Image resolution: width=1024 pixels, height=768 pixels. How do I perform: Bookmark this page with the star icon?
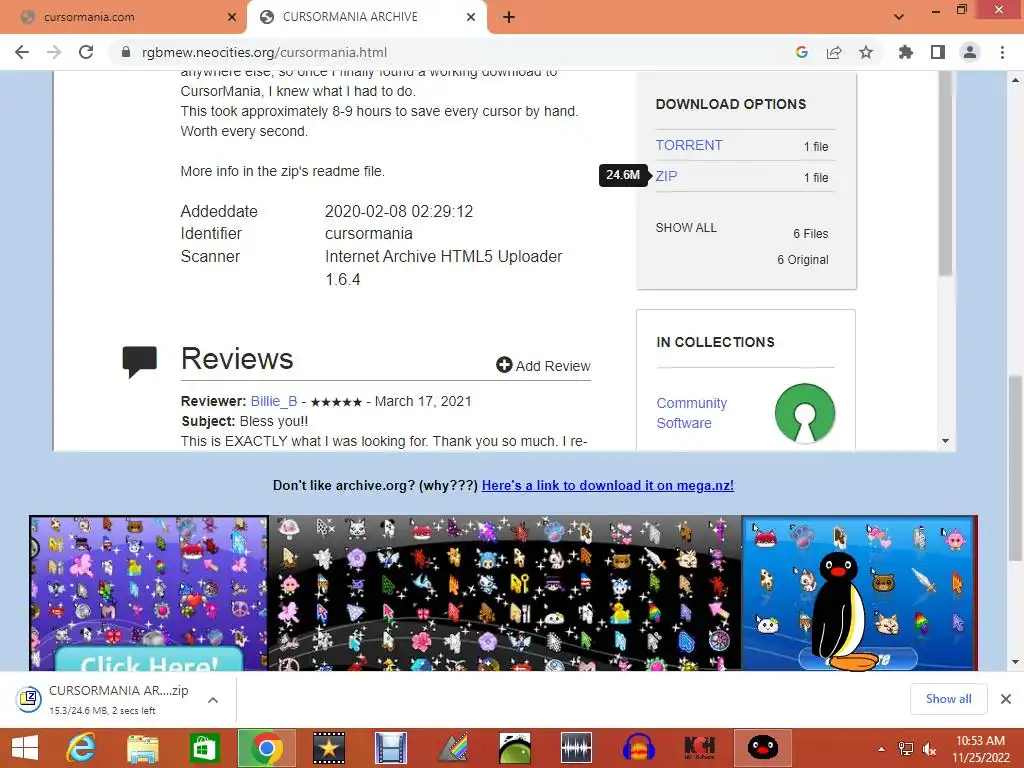(x=866, y=52)
